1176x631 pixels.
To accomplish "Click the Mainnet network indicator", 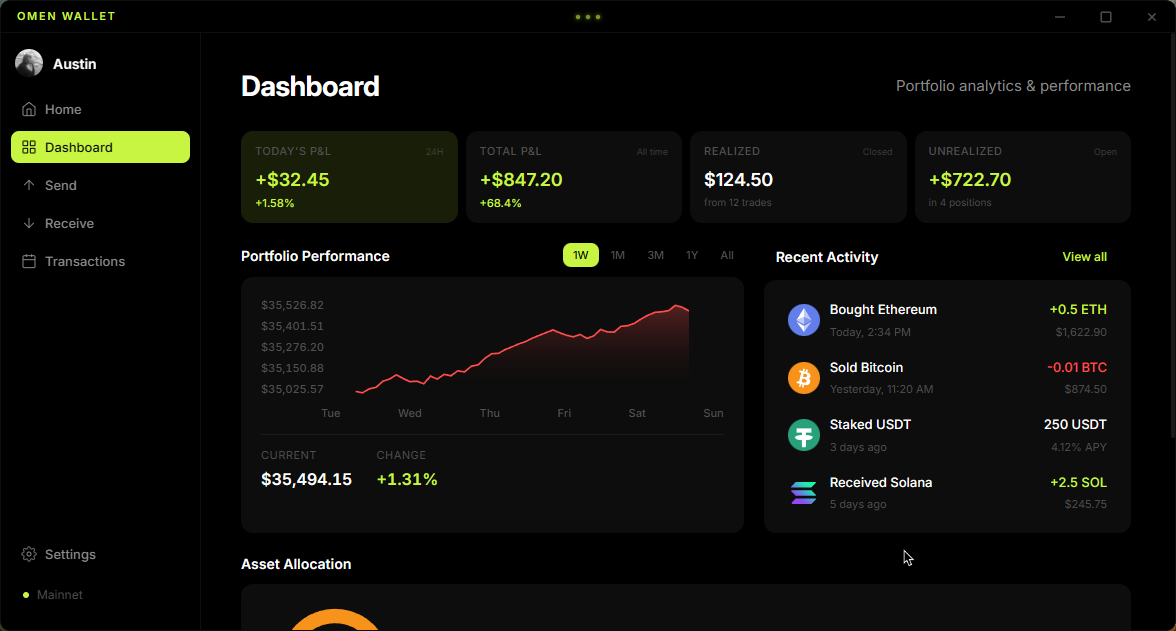I will point(59,595).
